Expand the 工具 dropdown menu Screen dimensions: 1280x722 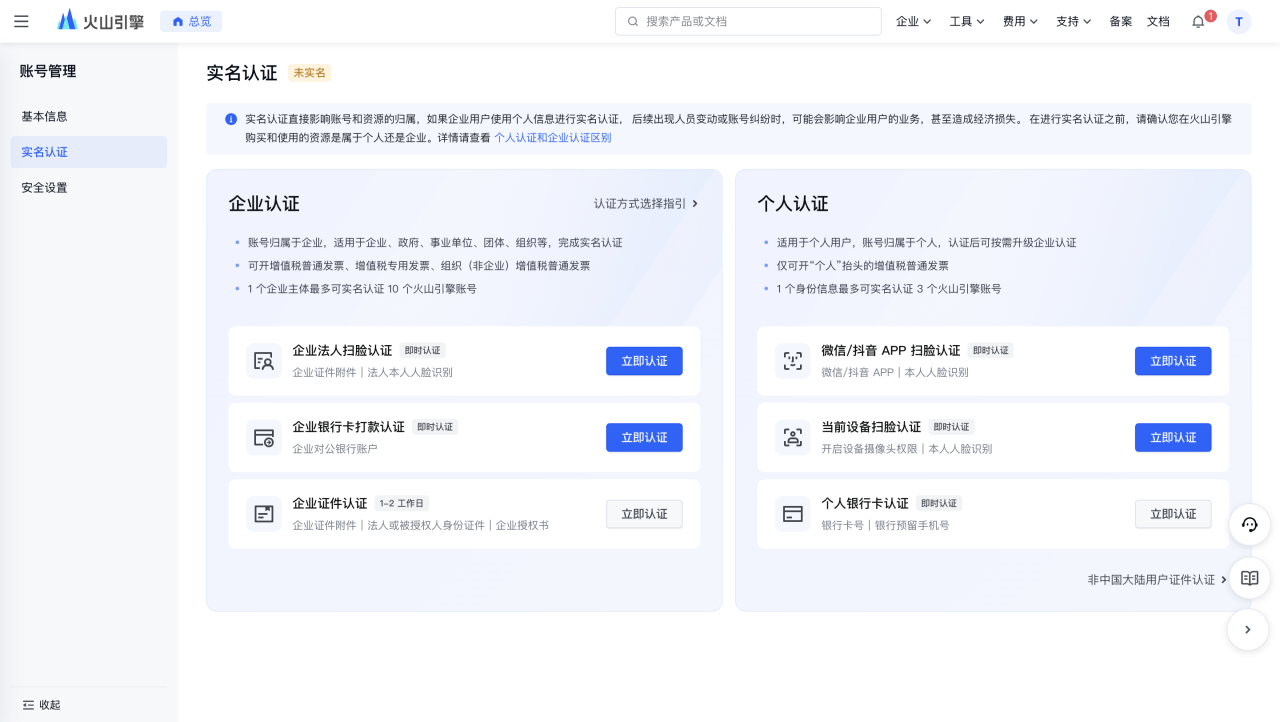[x=967, y=21]
